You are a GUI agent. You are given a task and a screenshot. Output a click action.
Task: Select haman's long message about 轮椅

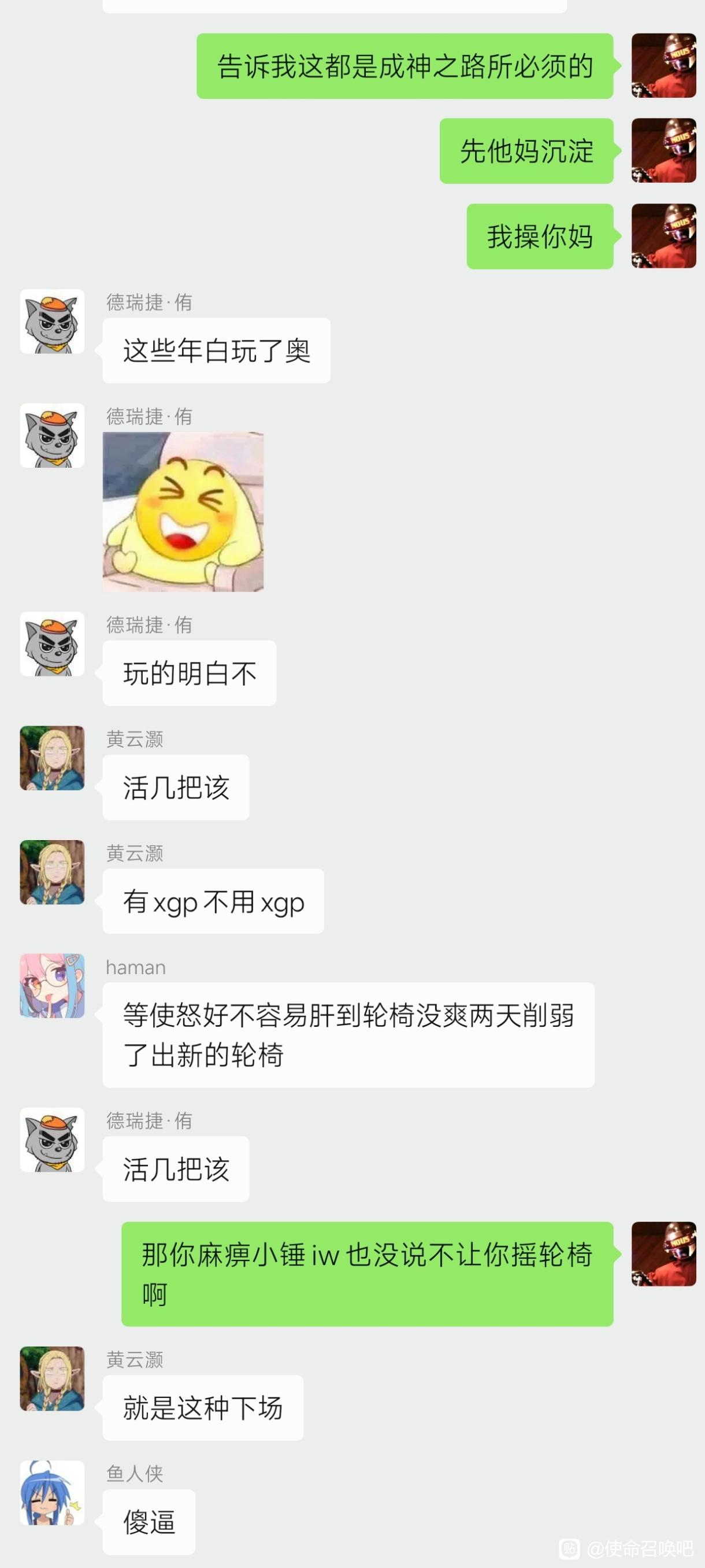[348, 1035]
